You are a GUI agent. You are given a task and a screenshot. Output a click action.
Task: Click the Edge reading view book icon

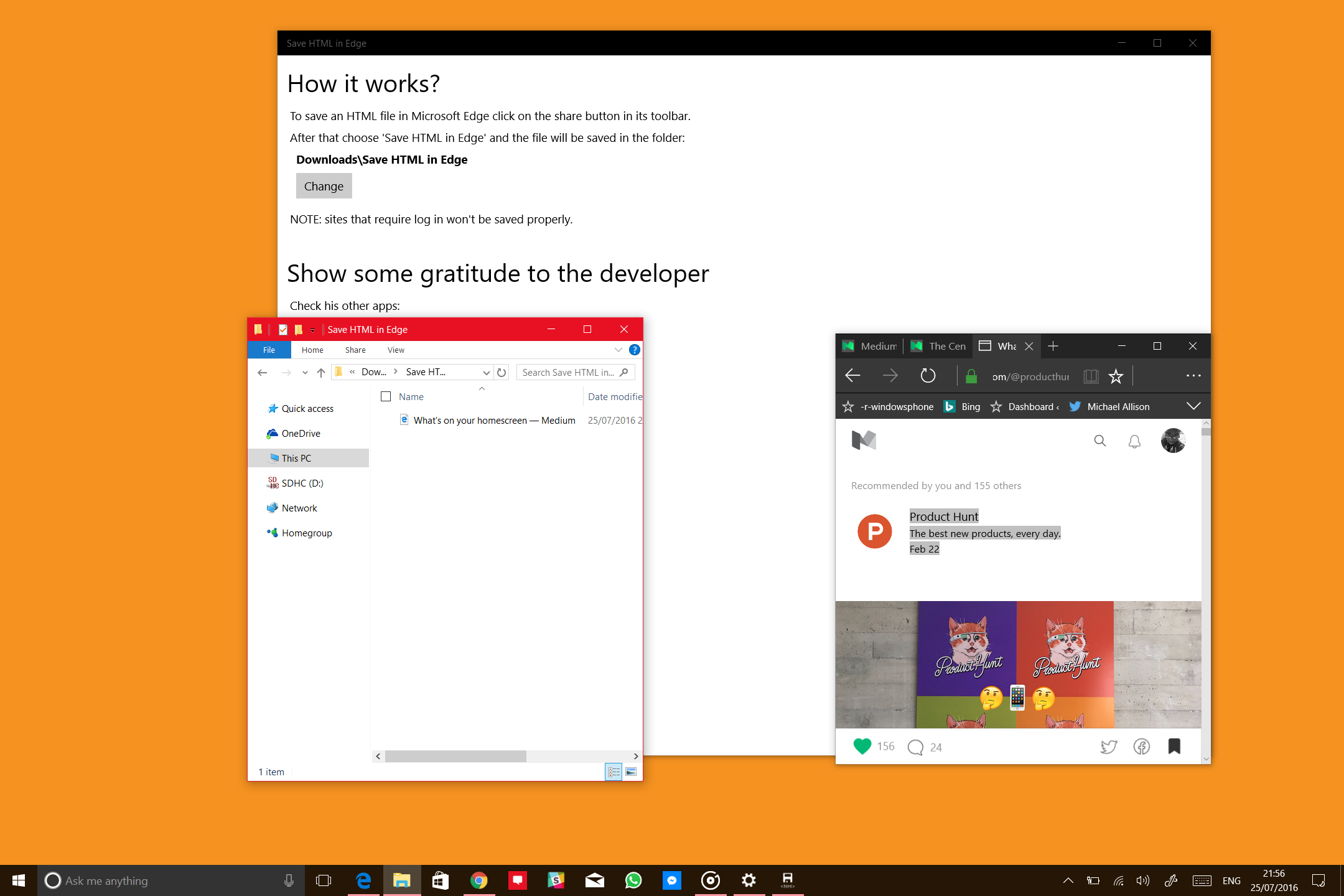click(x=1090, y=376)
